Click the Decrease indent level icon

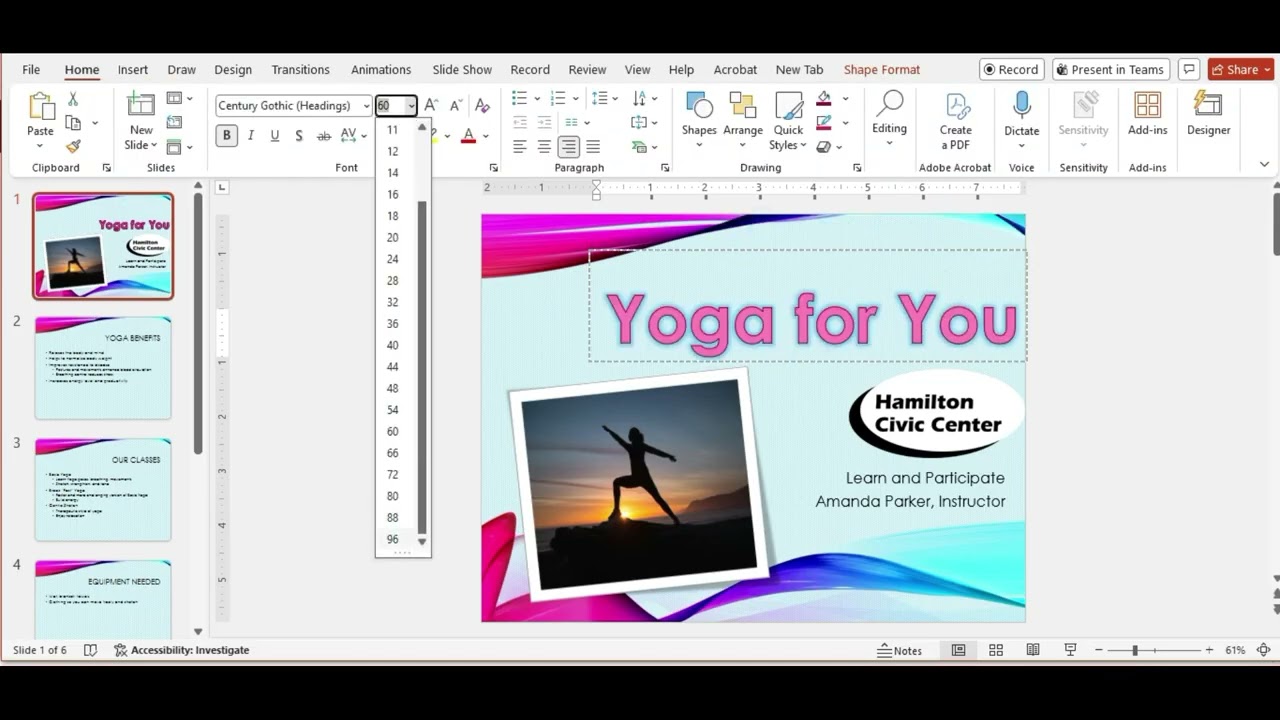click(520, 122)
